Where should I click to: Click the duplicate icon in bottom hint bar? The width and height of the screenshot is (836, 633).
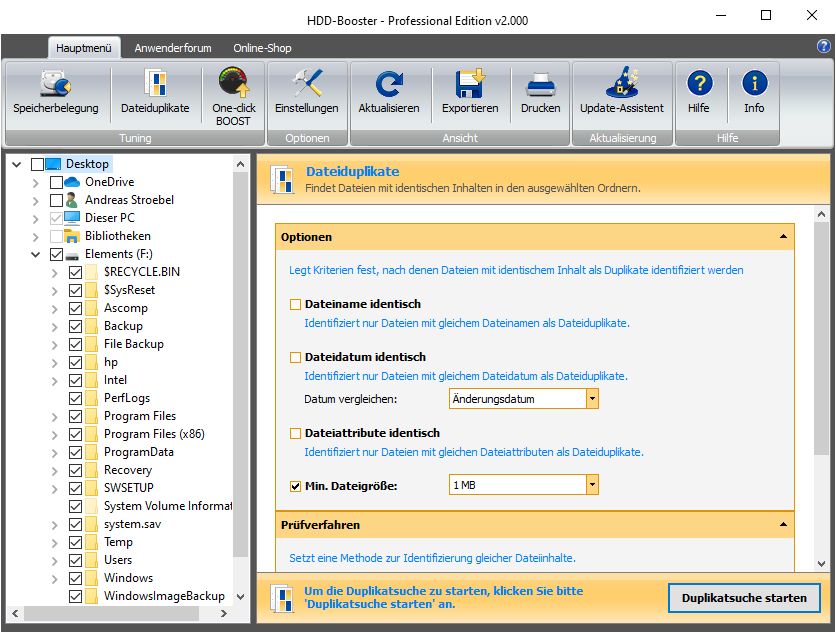pyautogui.click(x=282, y=598)
